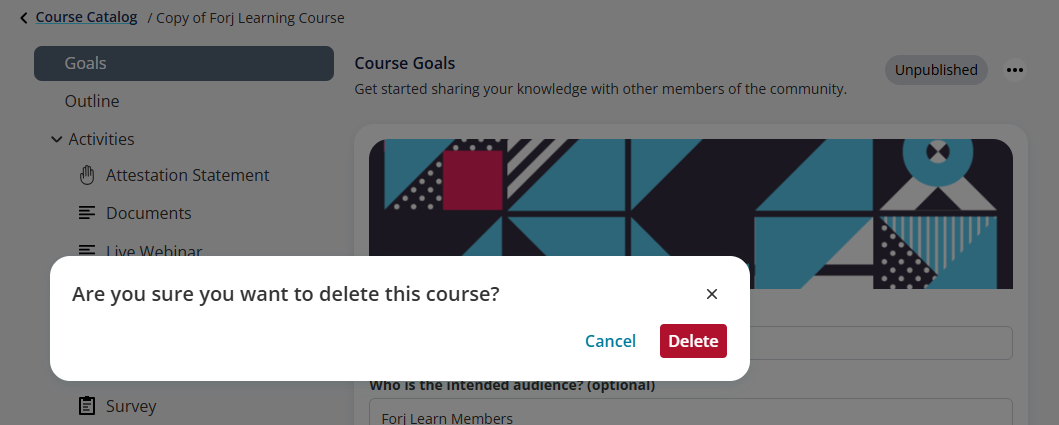Viewport: 1059px width, 425px height.
Task: Click the Unpublished status badge
Action: coord(936,70)
